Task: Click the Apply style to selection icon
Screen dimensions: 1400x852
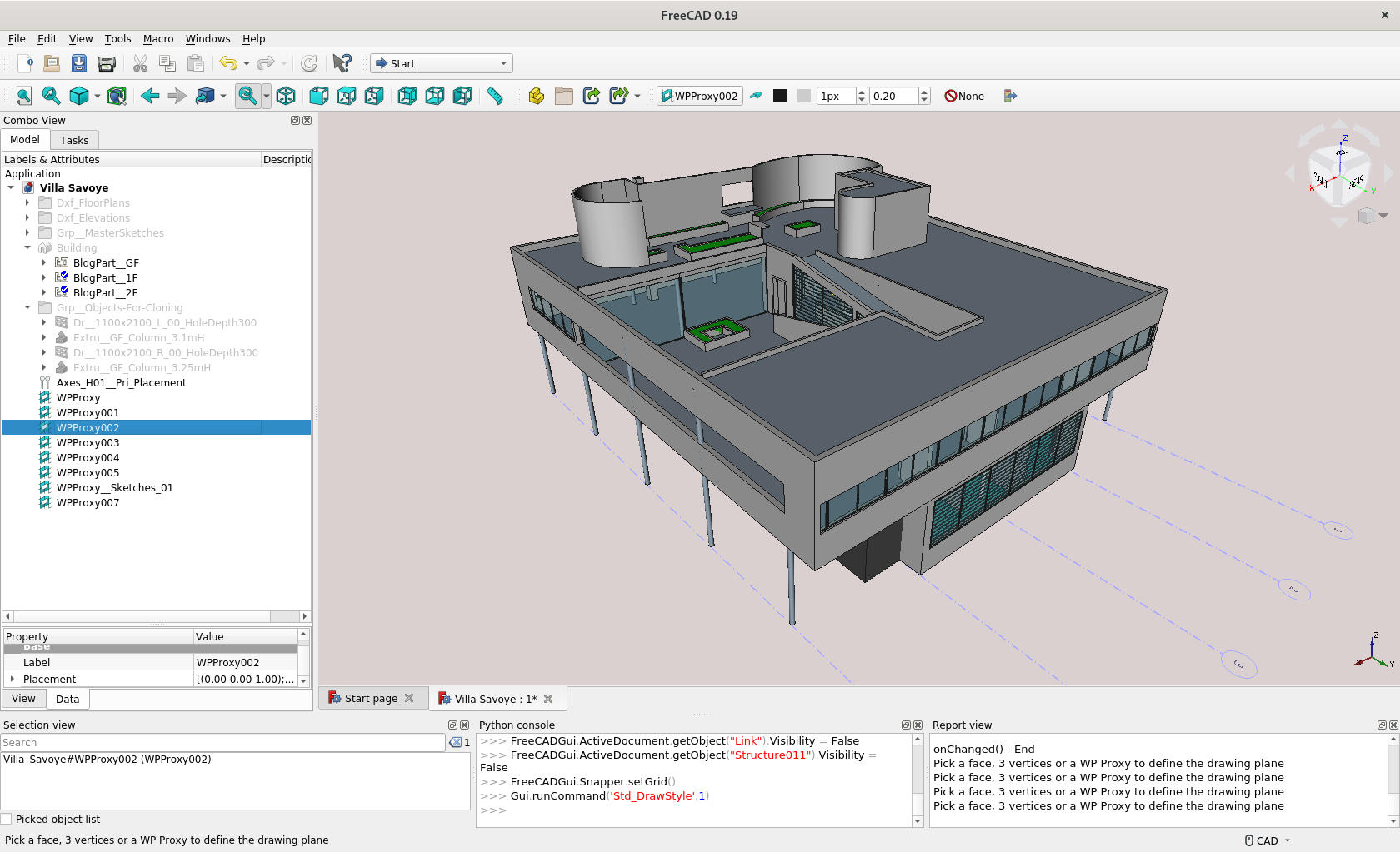Action: coord(1010,96)
